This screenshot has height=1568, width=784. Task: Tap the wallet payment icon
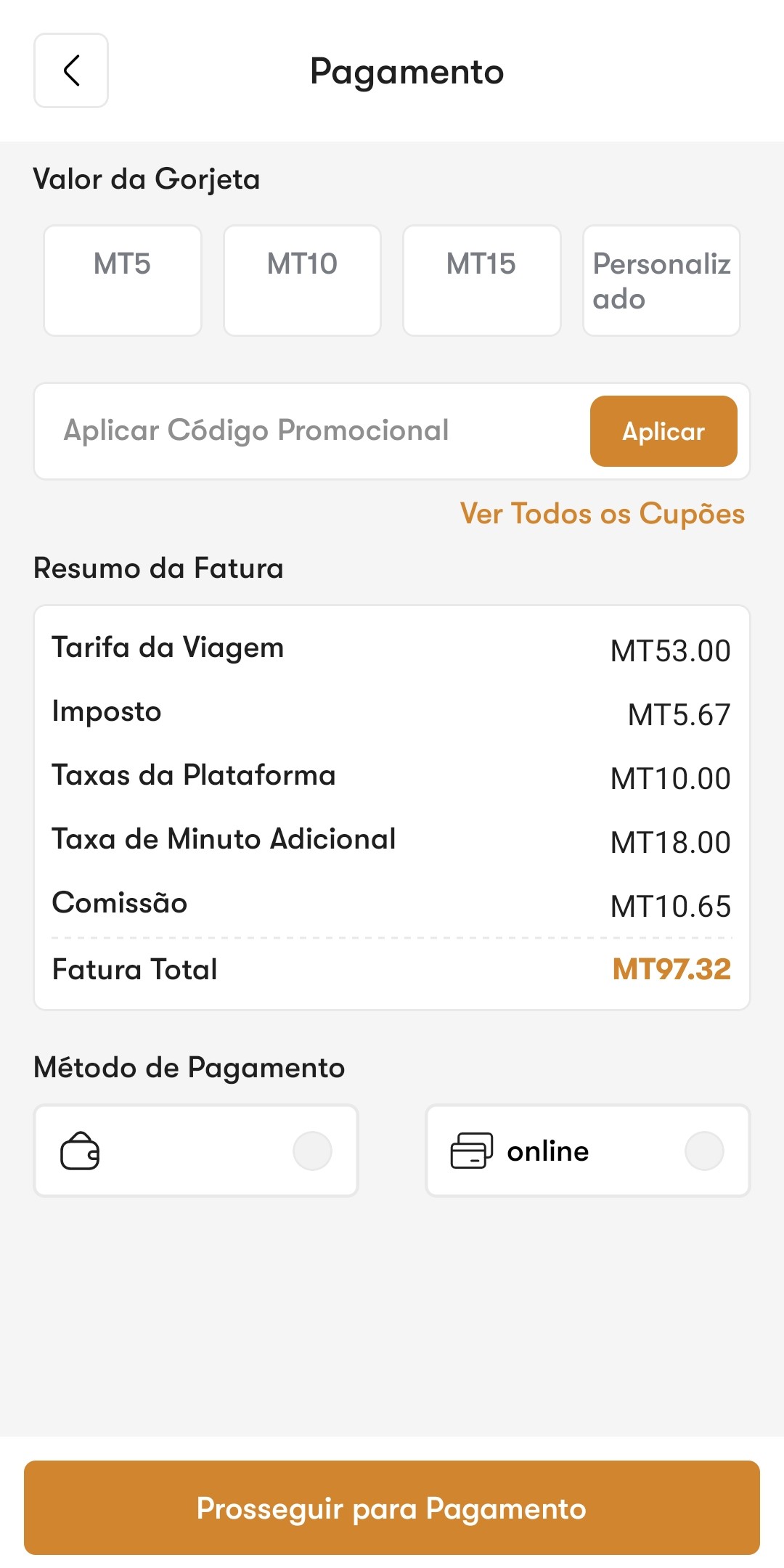coord(80,1151)
